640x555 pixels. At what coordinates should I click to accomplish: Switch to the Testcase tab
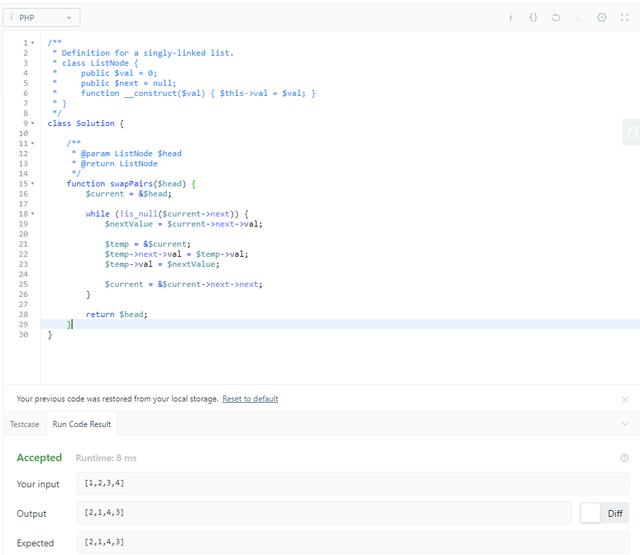click(24, 424)
